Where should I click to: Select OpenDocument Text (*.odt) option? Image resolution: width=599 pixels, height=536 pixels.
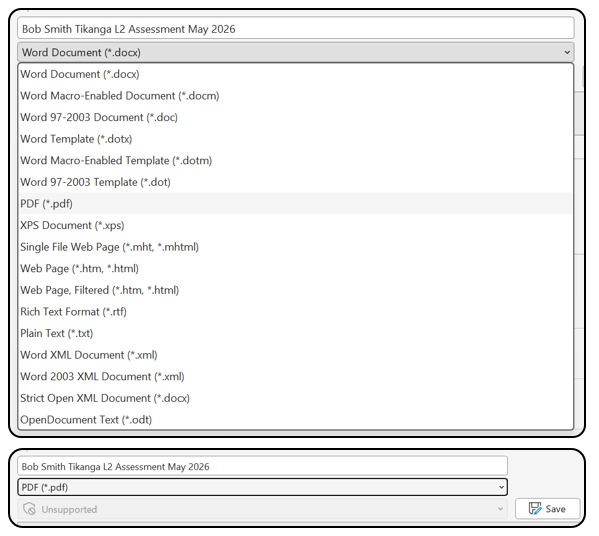296,419
